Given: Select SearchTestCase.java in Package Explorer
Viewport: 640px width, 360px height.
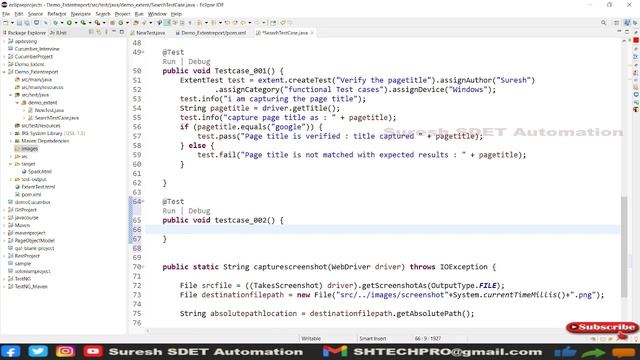Looking at the screenshot, I should (57, 118).
